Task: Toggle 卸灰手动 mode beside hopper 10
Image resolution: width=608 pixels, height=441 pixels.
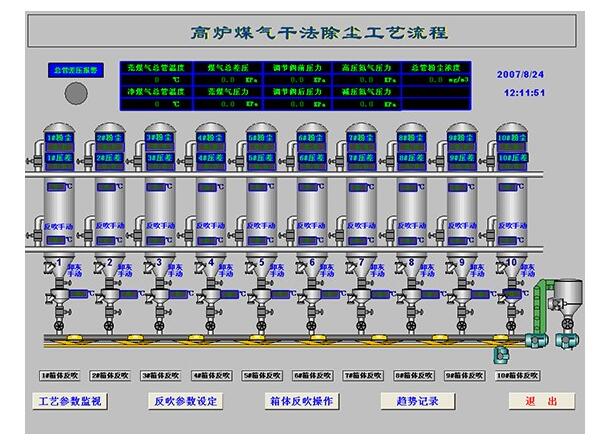Action: pos(527,270)
